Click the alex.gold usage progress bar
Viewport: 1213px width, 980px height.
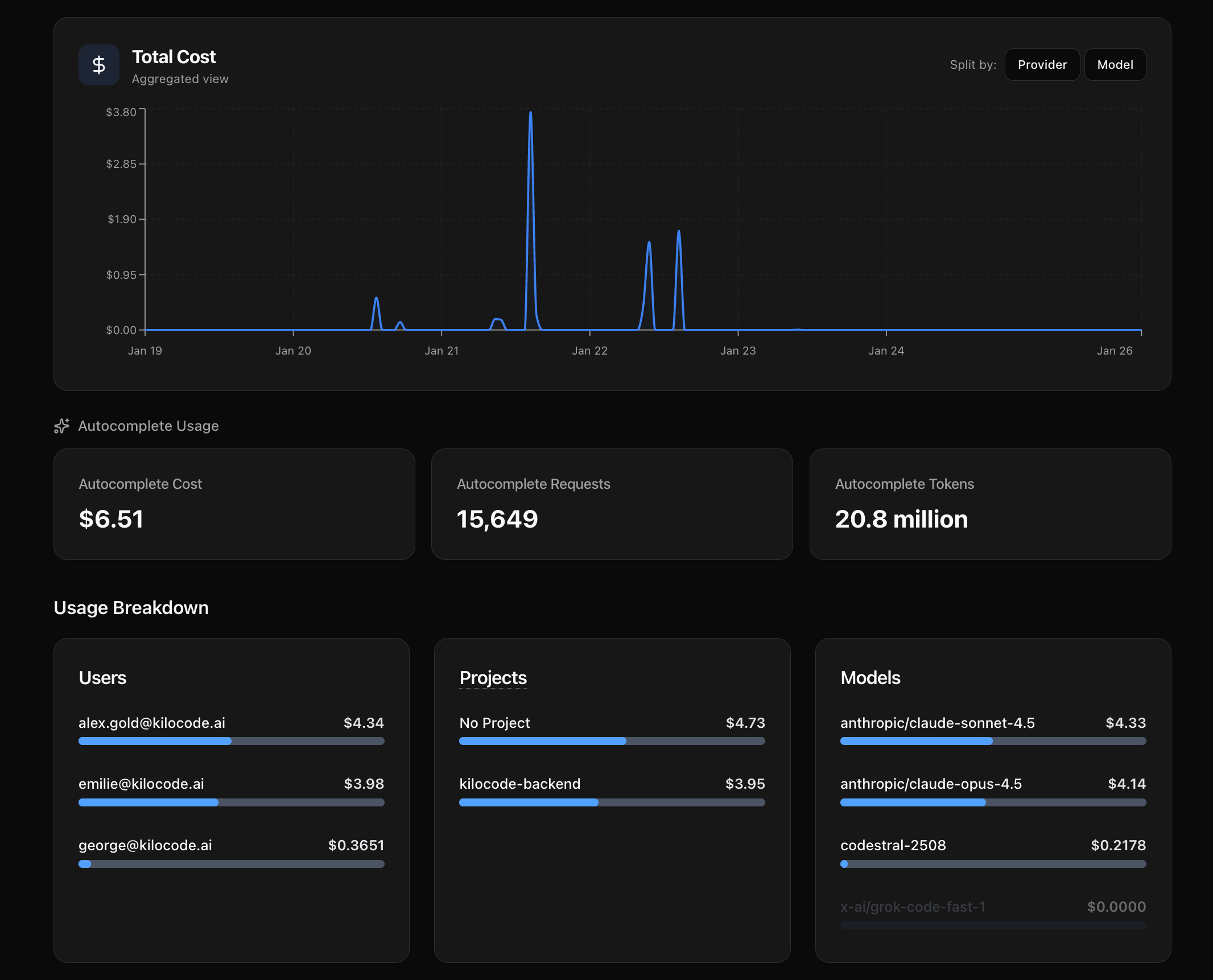pyautogui.click(x=231, y=741)
